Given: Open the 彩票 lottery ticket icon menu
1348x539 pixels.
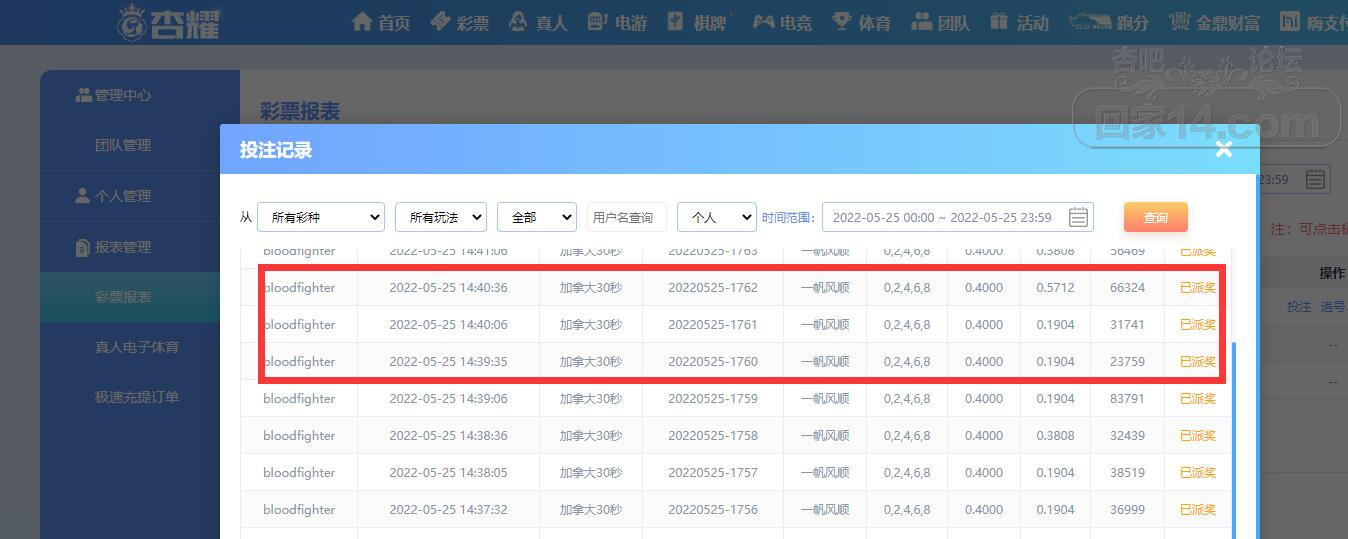Looking at the screenshot, I should pyautogui.click(x=440, y=21).
